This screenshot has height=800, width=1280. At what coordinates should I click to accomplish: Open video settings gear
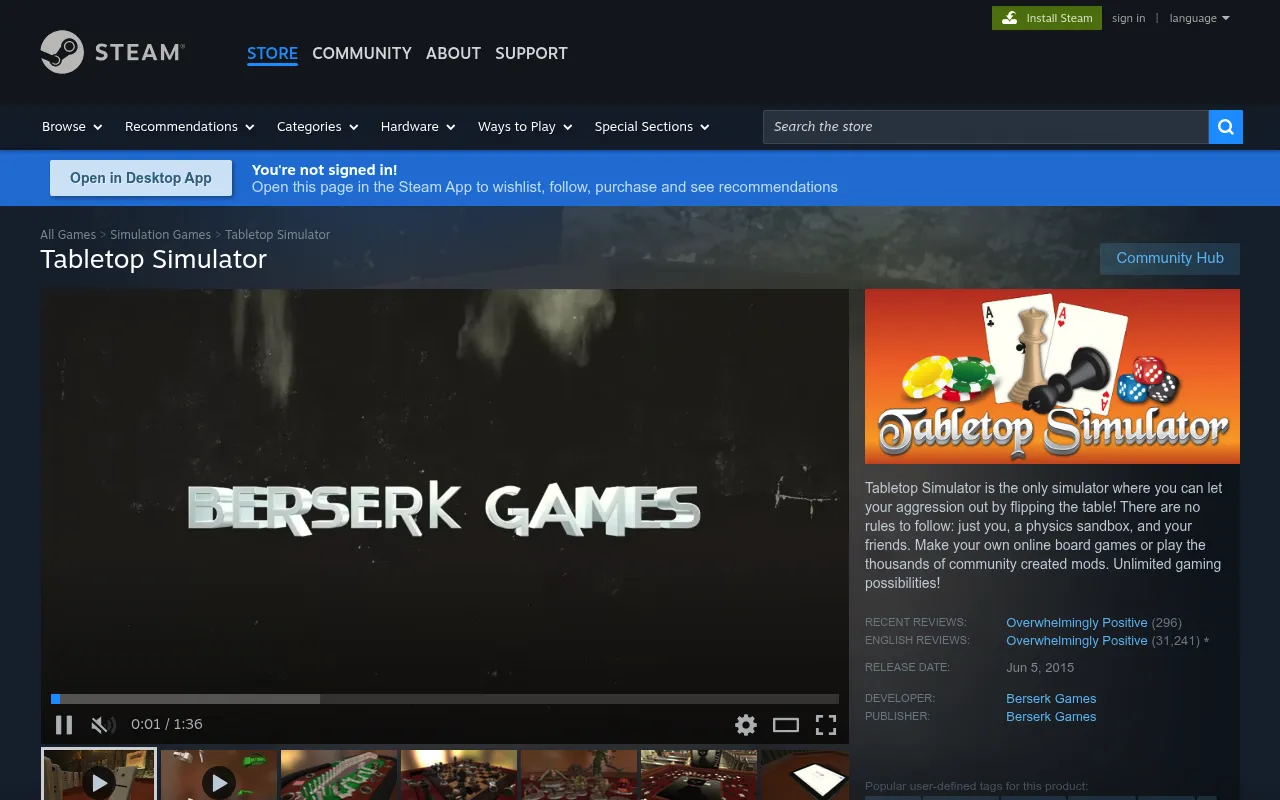[x=746, y=725]
